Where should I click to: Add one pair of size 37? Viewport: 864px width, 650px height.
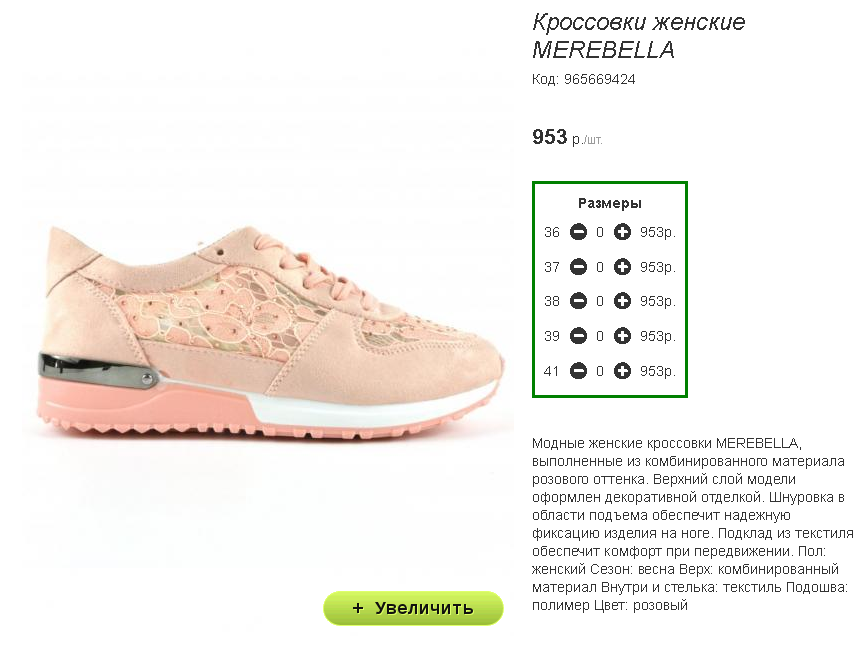[x=622, y=267]
